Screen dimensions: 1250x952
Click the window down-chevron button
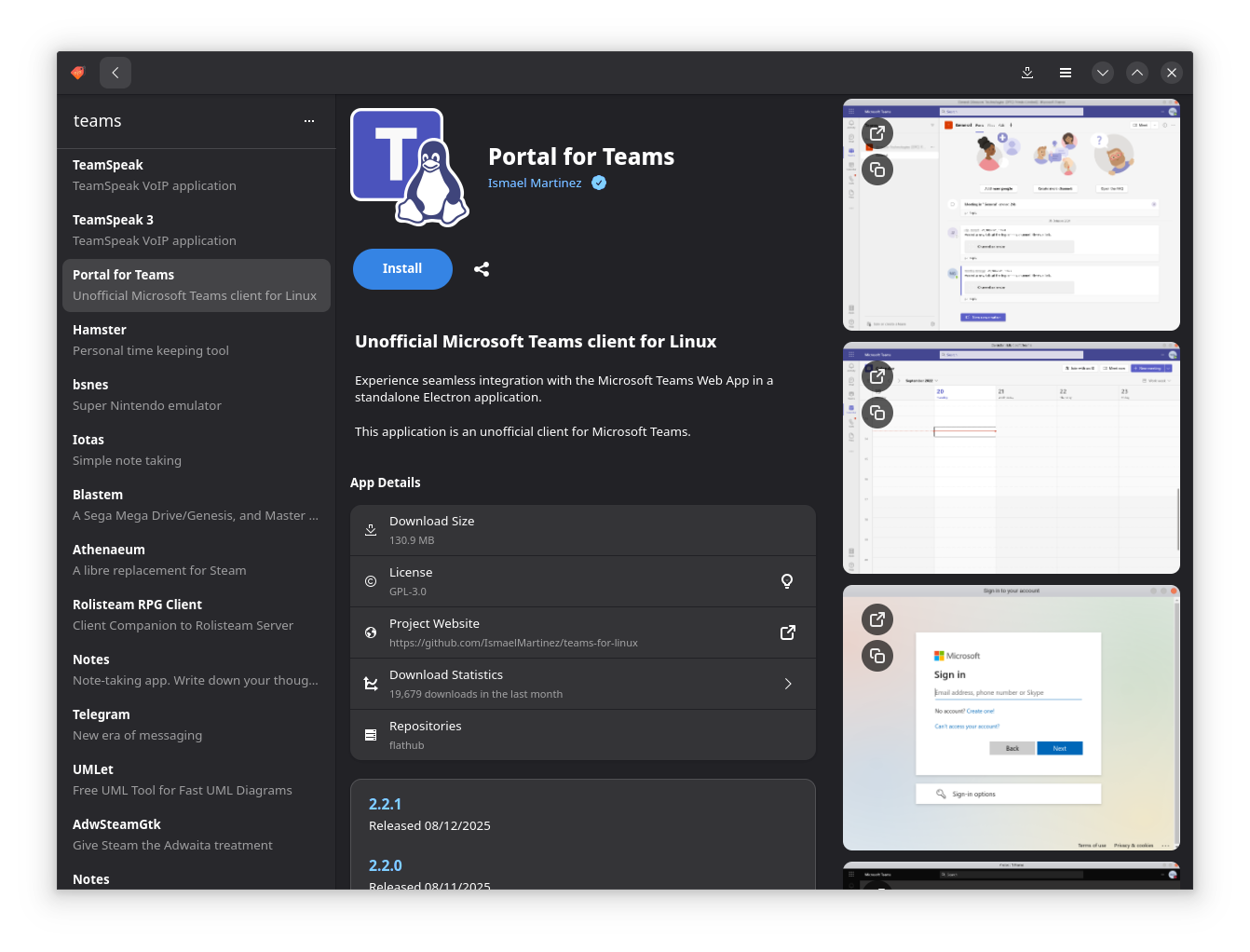click(x=1103, y=73)
